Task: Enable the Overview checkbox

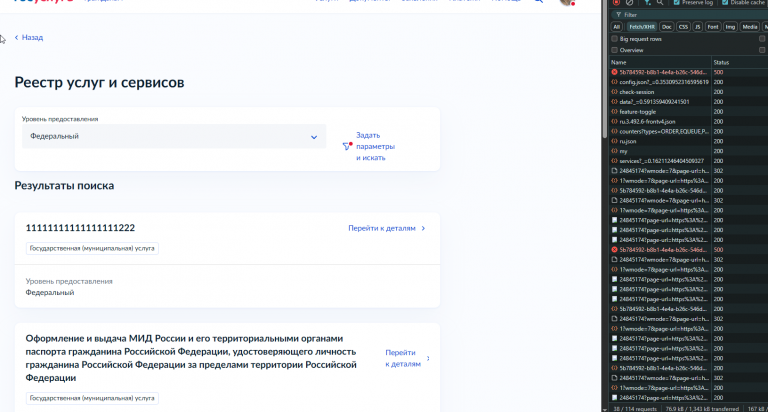Action: coord(614,50)
